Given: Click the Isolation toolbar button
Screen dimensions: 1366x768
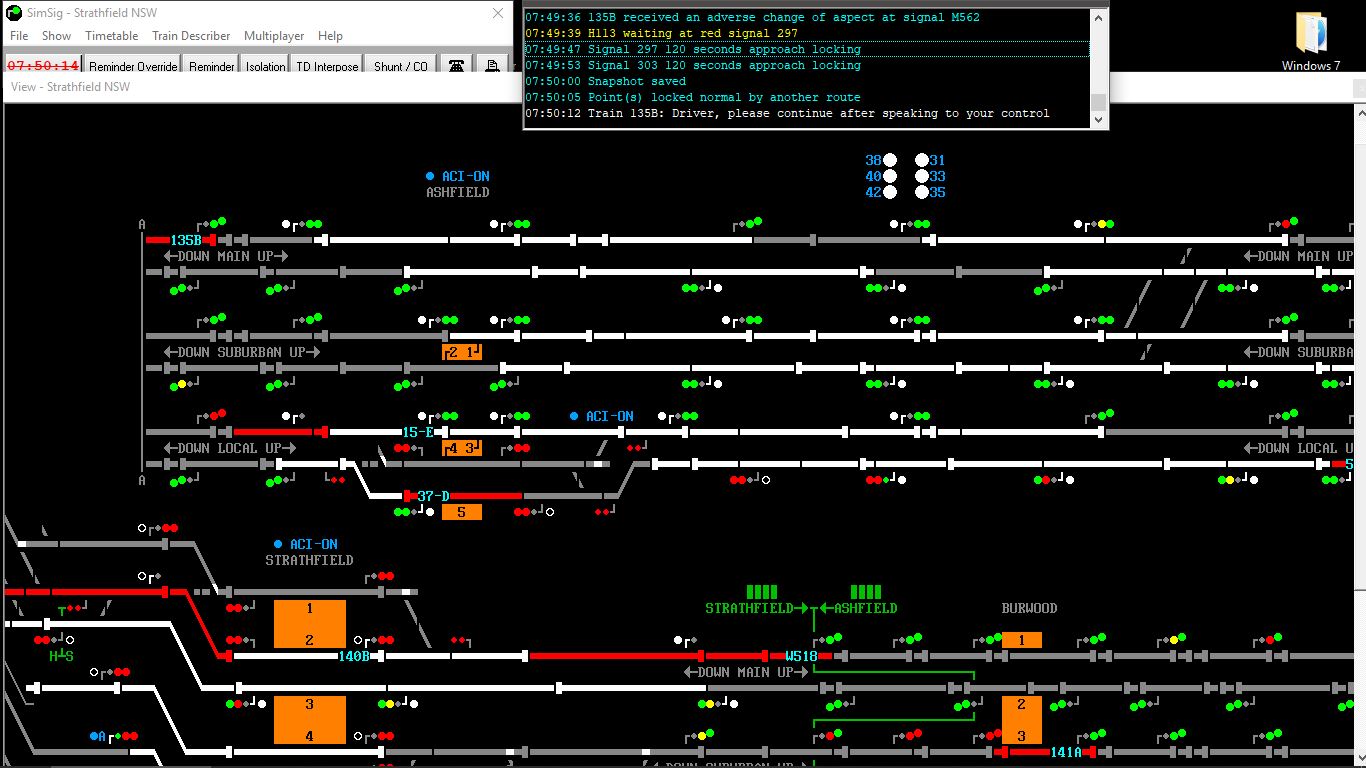Looking at the screenshot, I should [265, 66].
